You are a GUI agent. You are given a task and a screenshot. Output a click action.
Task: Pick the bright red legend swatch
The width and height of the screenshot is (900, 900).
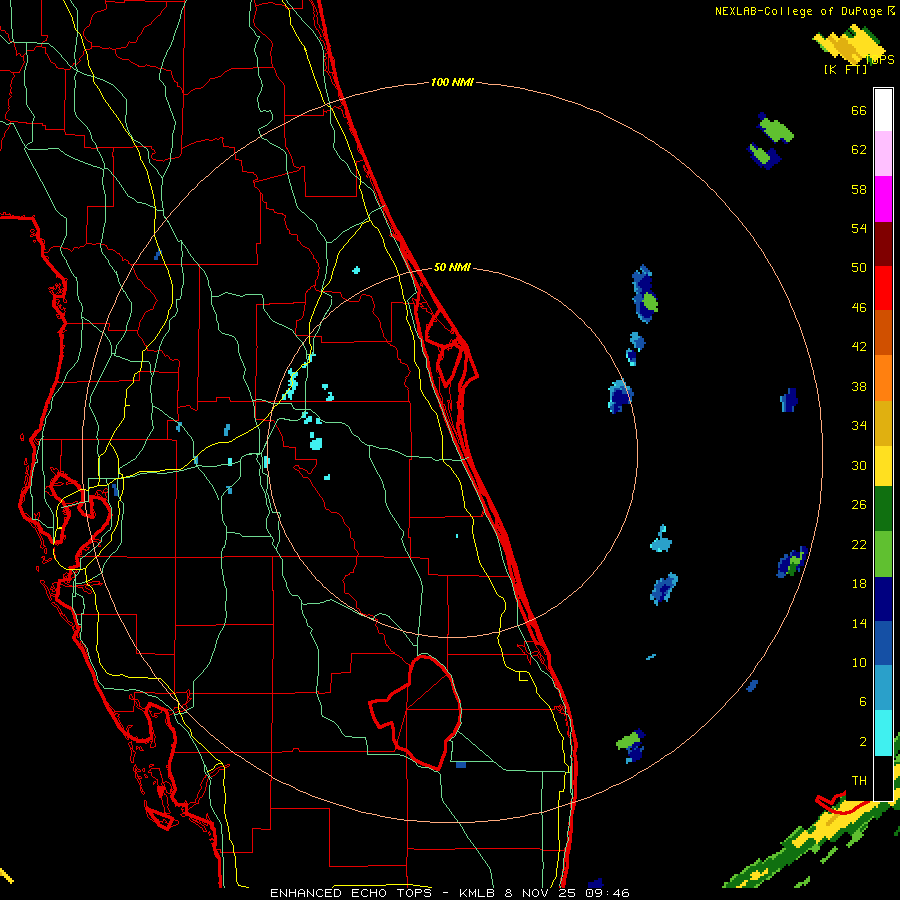pos(883,288)
